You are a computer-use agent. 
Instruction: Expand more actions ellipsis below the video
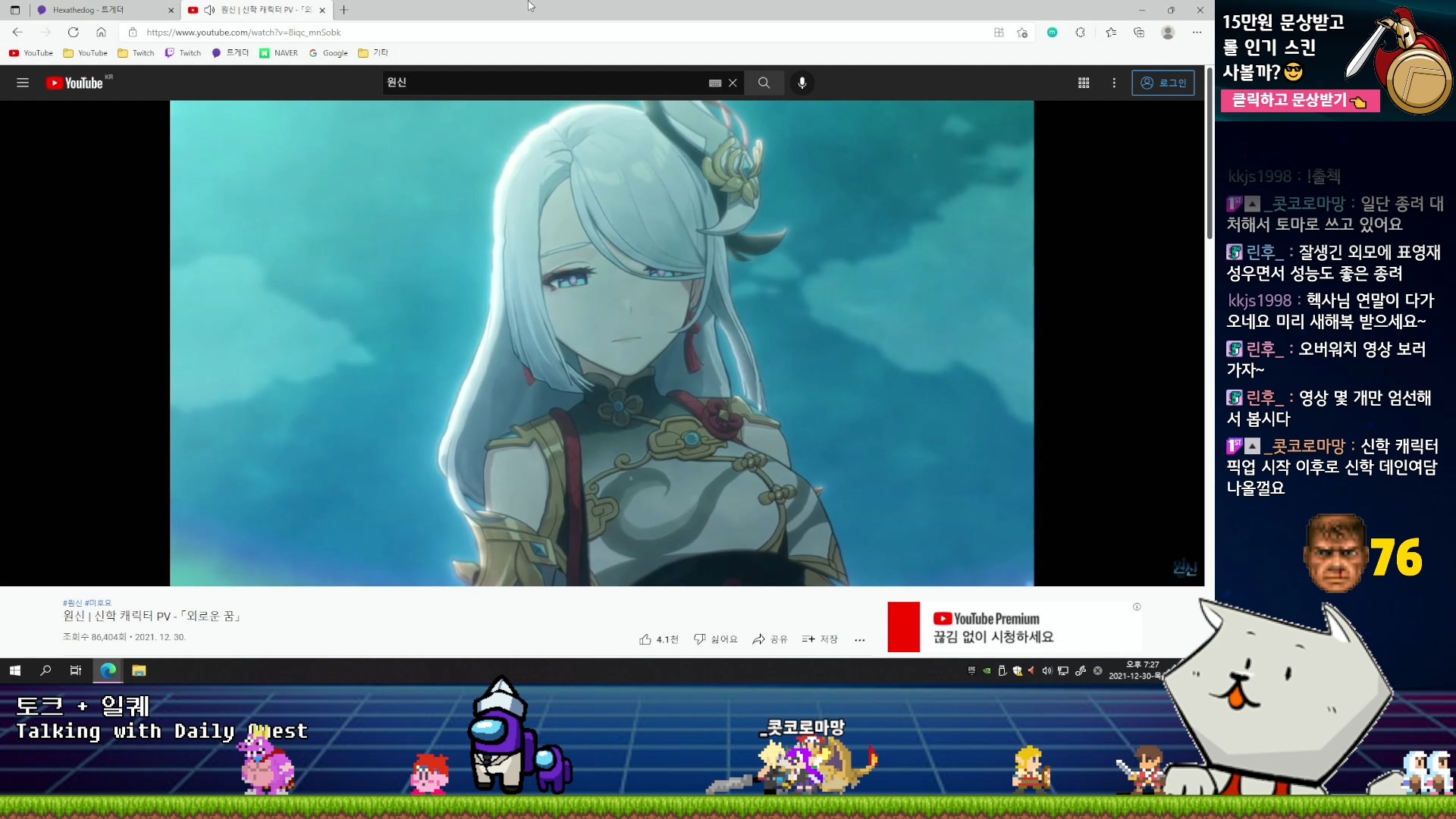coord(859,640)
